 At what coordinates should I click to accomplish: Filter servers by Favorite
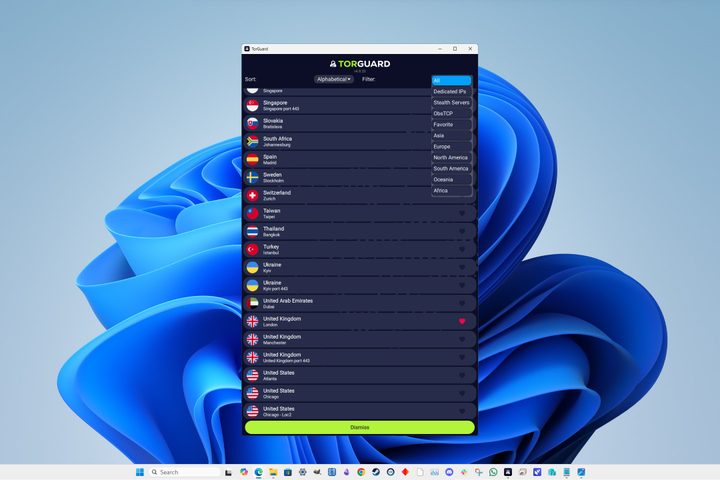pos(452,124)
